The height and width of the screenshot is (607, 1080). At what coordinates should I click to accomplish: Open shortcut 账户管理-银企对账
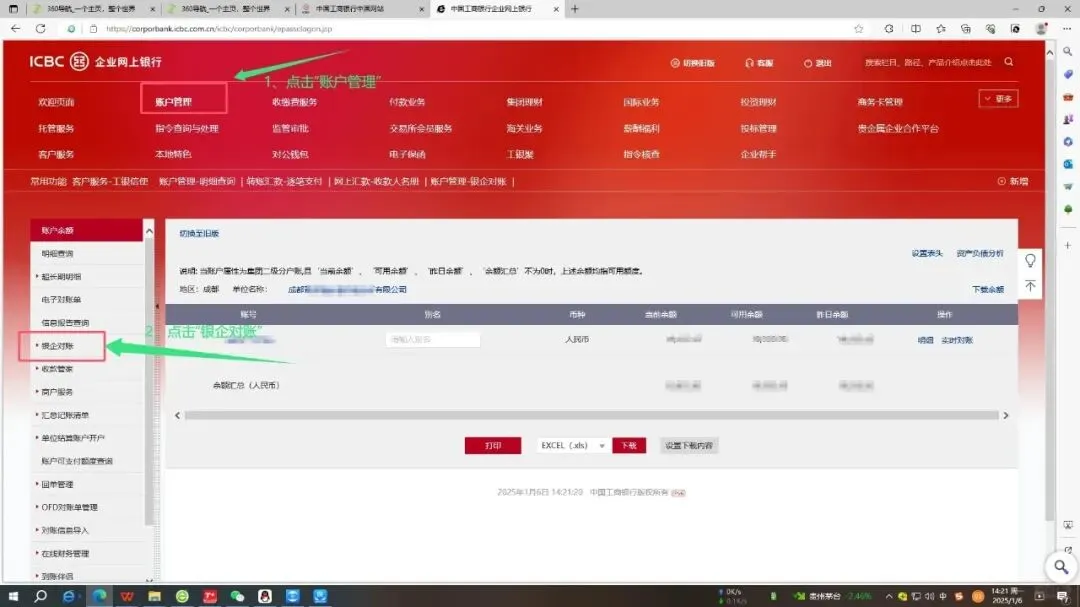coord(468,181)
